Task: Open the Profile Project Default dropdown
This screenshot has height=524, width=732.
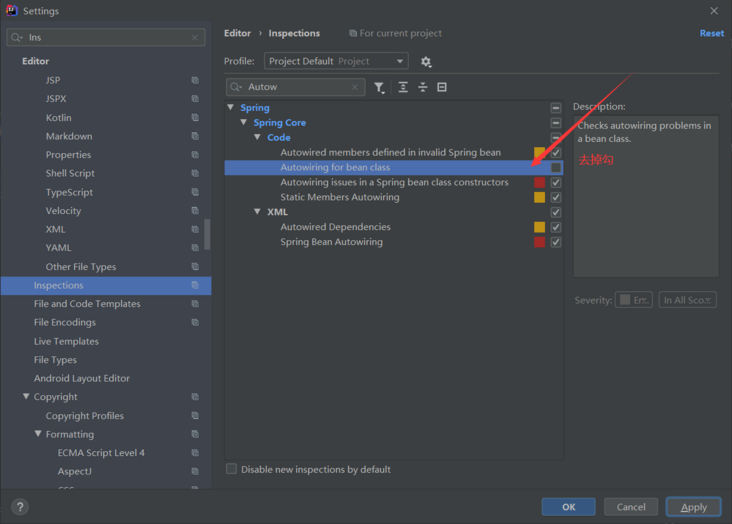Action: click(x=336, y=61)
